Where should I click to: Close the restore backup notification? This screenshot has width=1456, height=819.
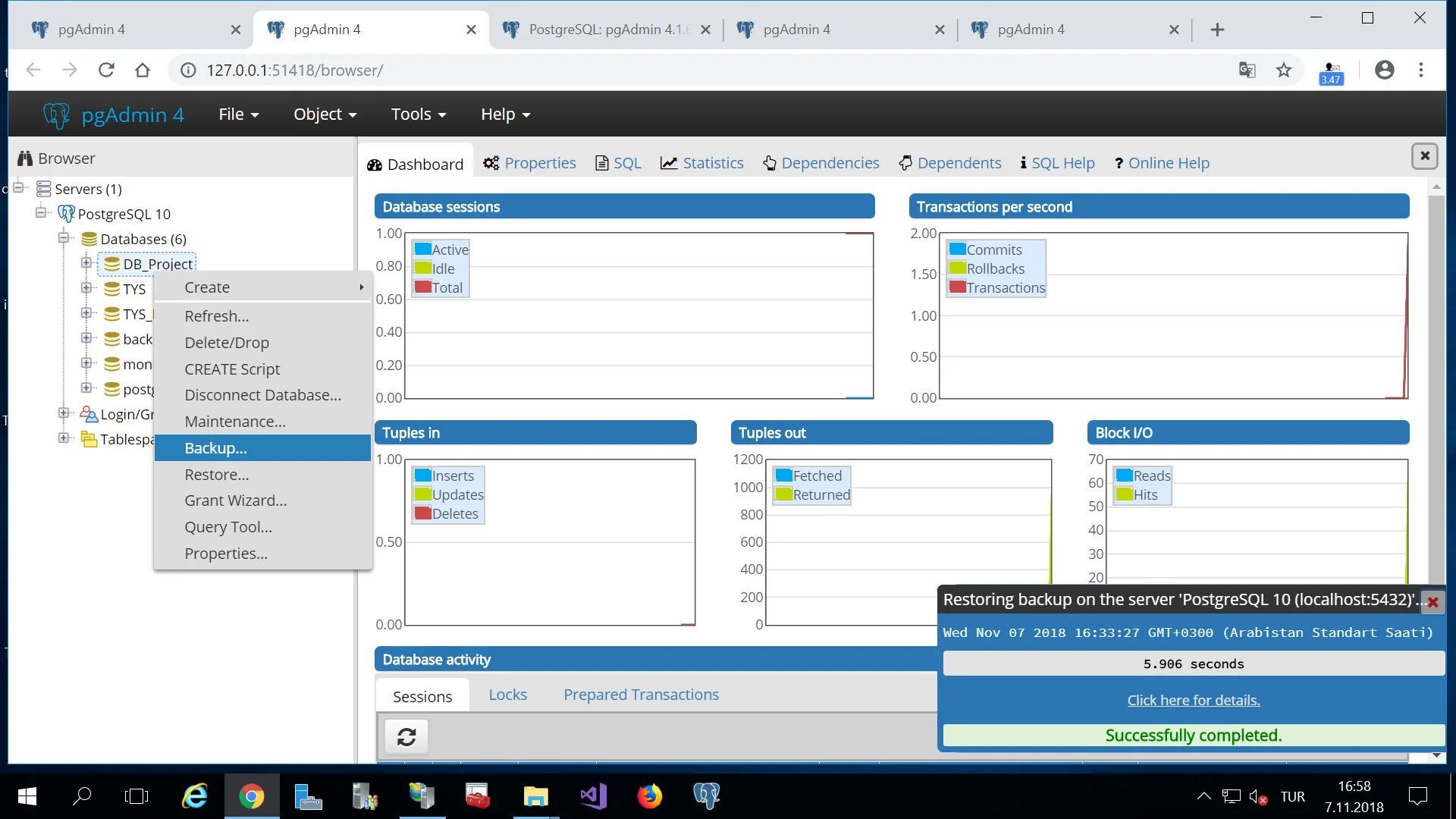pyautogui.click(x=1432, y=602)
